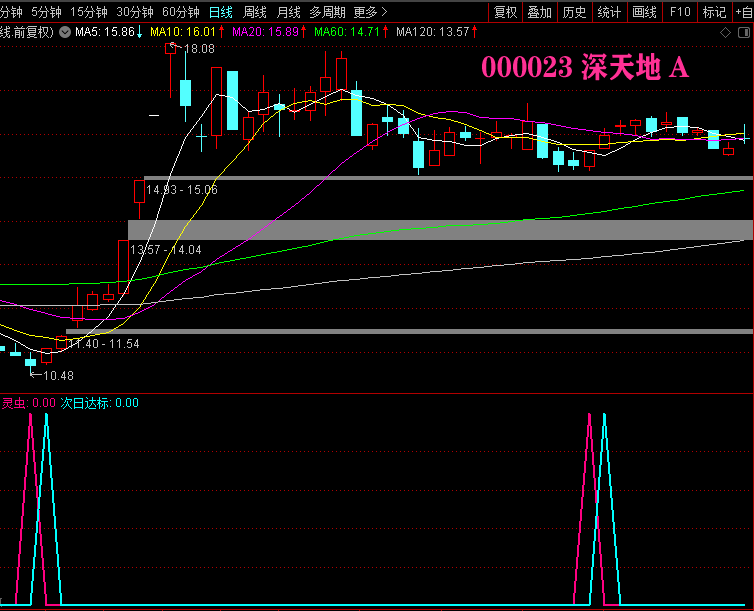Click the 18.08 high price marker
This screenshot has width=754, height=611.
pos(199,49)
